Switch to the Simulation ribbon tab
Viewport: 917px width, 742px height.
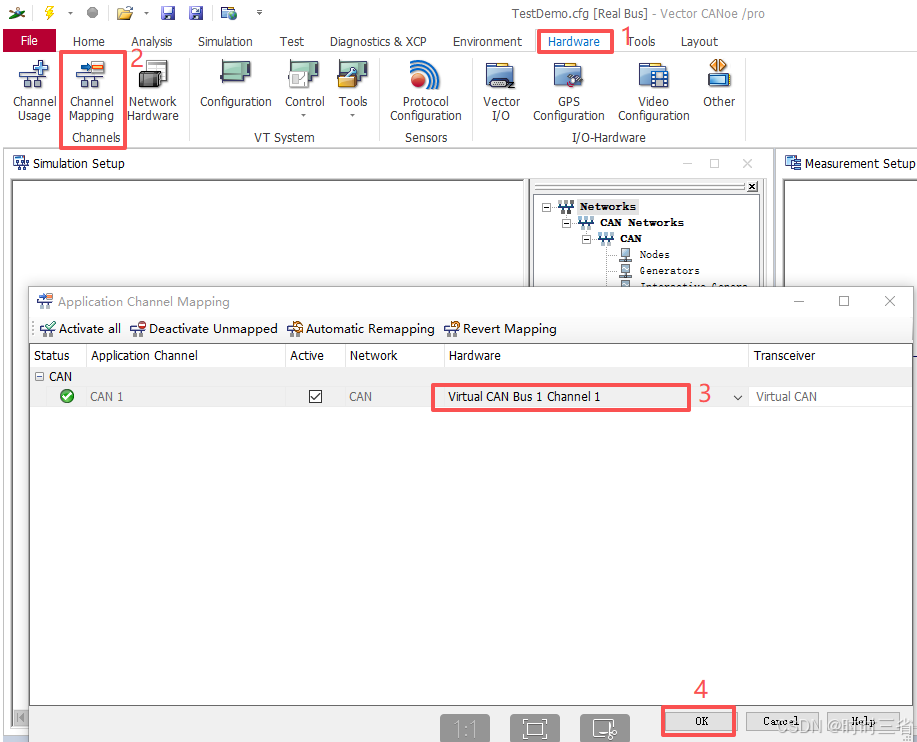(x=225, y=42)
